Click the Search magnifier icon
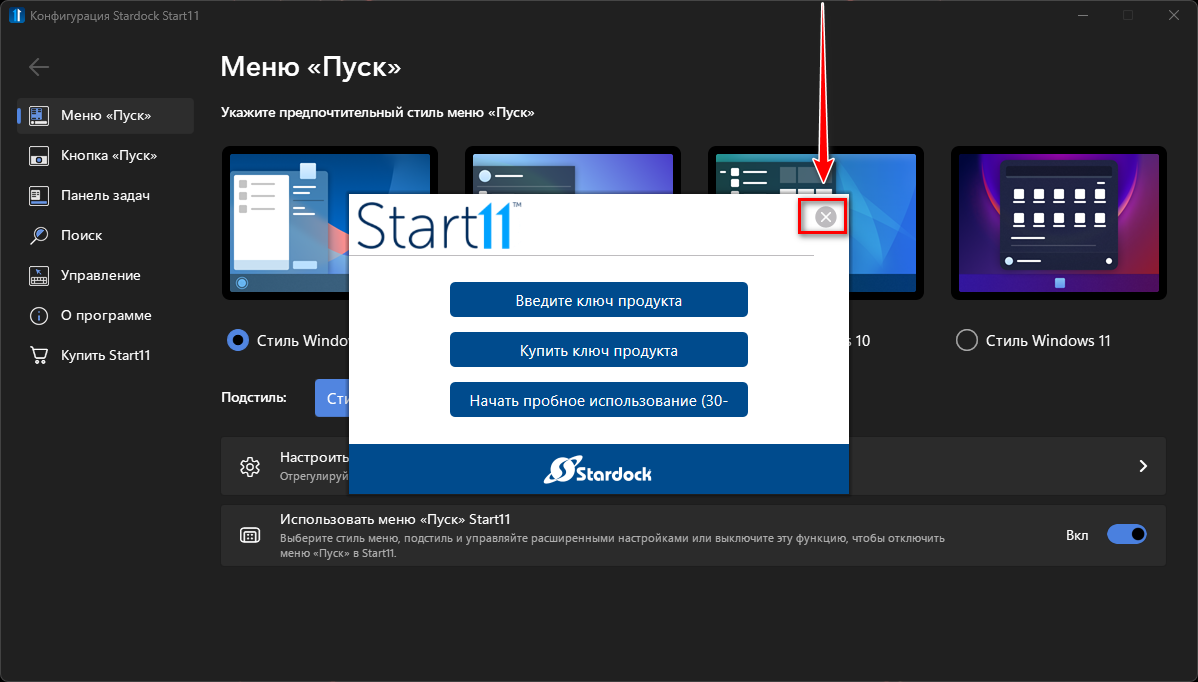 click(x=39, y=235)
